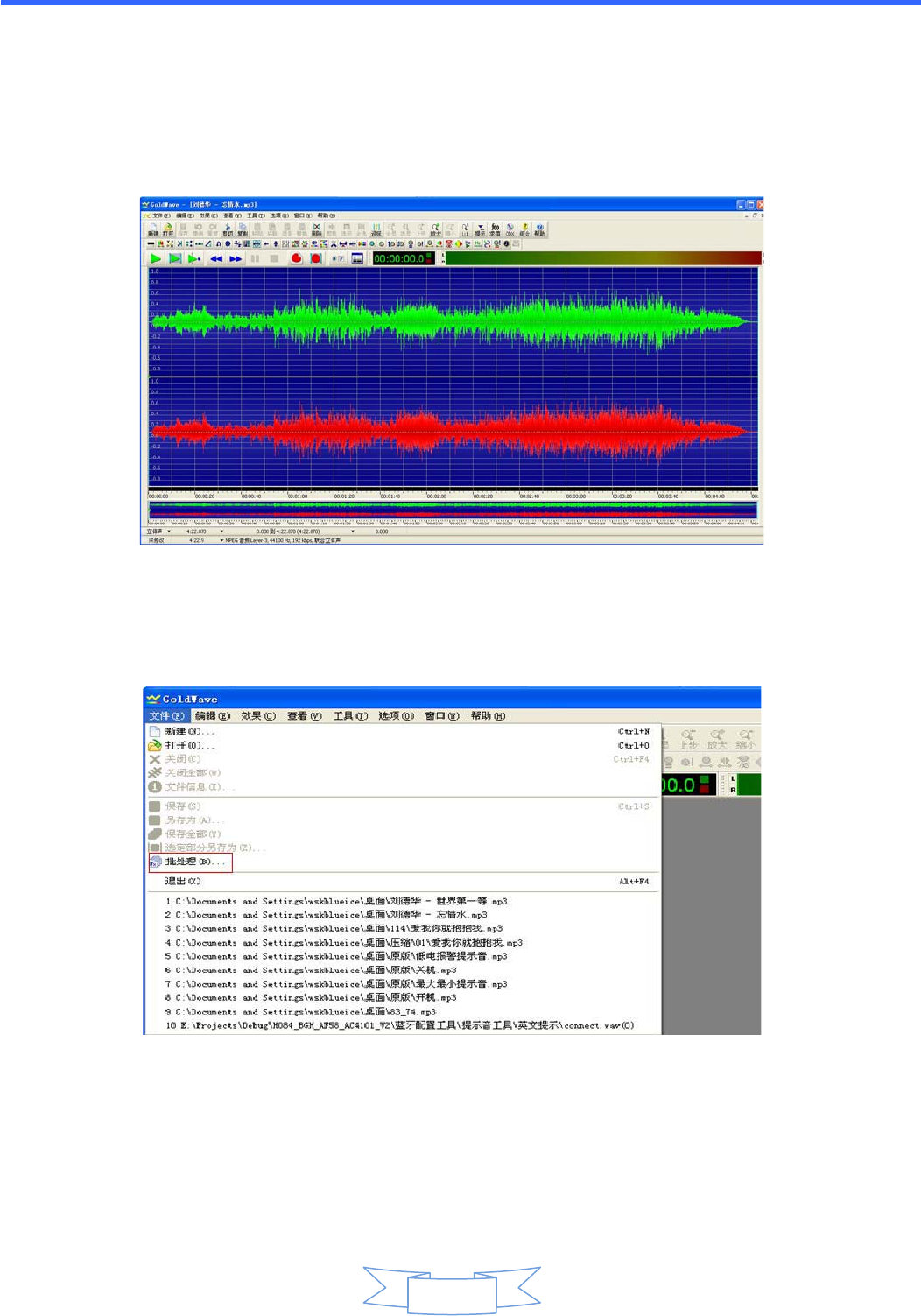Open 编辑 menu in bottom window
Viewport: 921px width, 1316px height.
213,716
